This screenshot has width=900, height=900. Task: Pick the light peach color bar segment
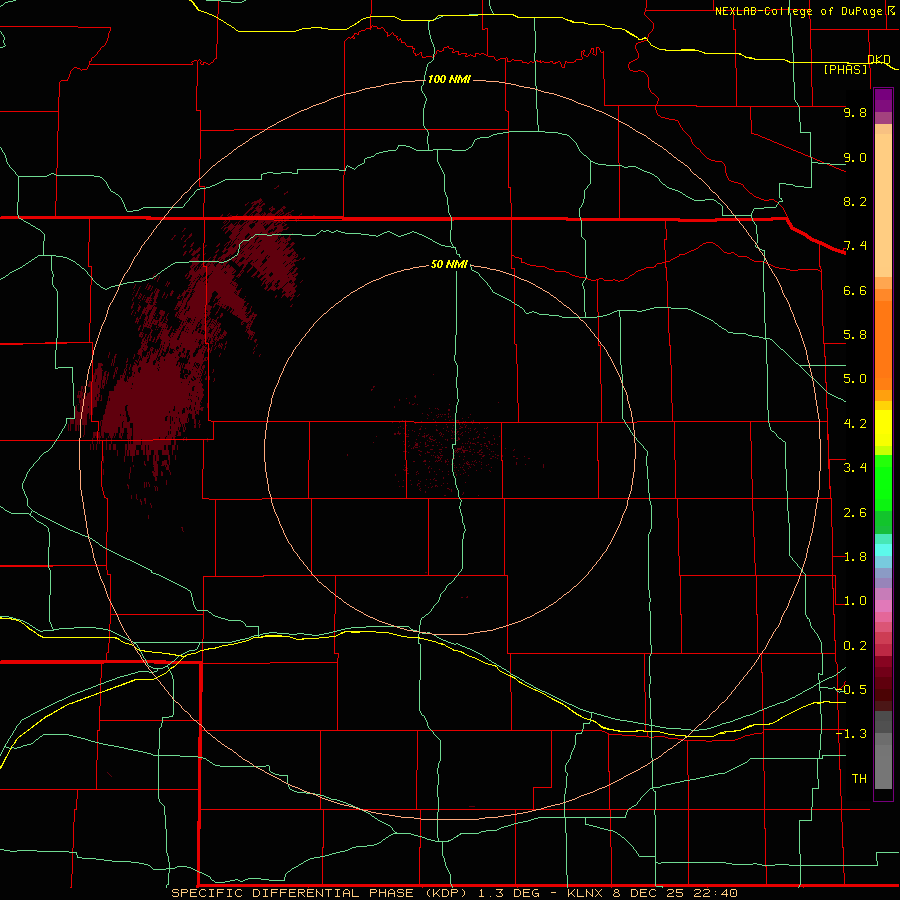(883, 205)
